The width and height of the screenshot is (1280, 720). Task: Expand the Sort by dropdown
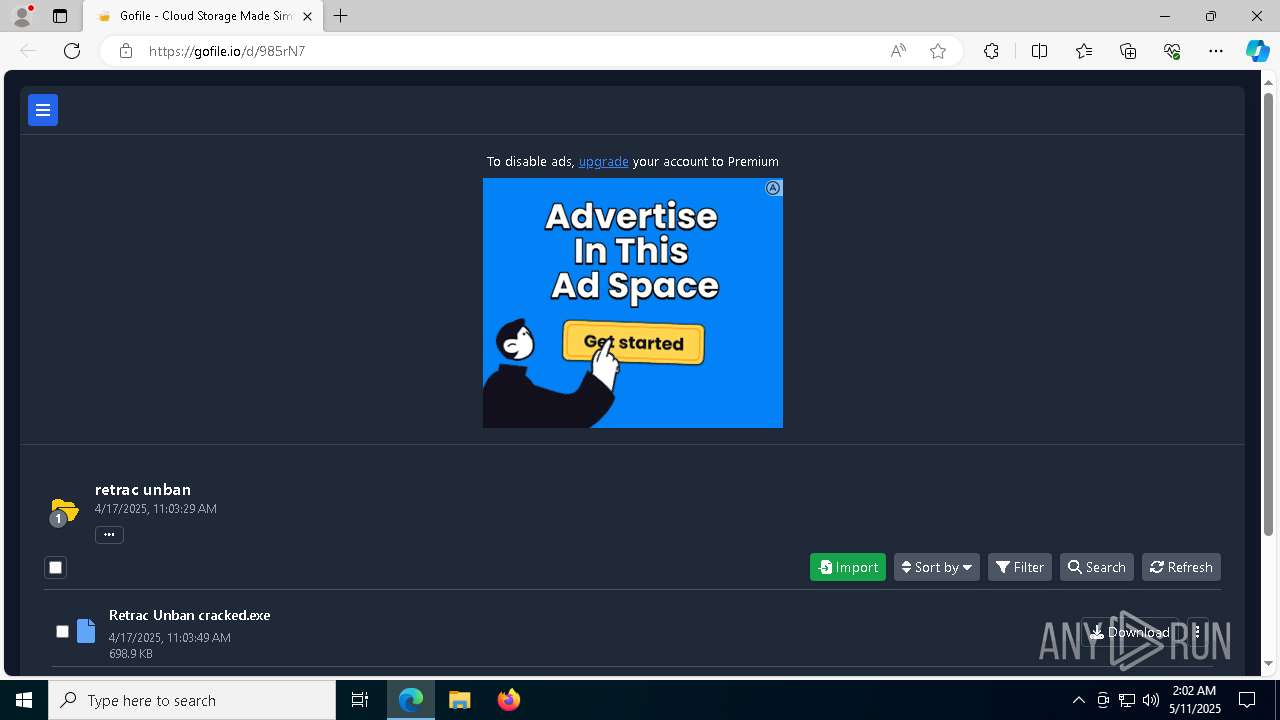(937, 567)
